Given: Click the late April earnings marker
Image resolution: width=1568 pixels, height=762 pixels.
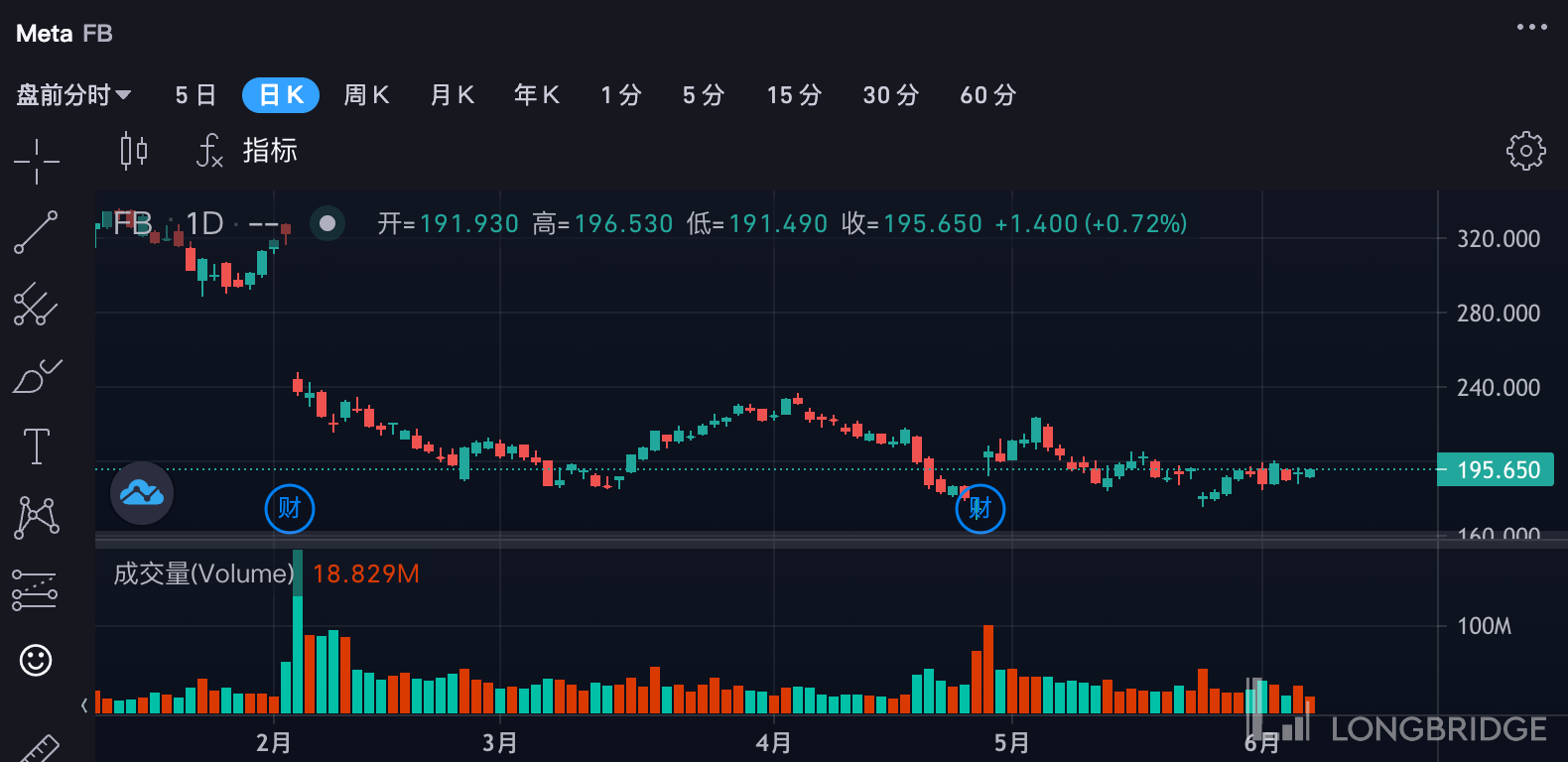Looking at the screenshot, I should pos(980,508).
